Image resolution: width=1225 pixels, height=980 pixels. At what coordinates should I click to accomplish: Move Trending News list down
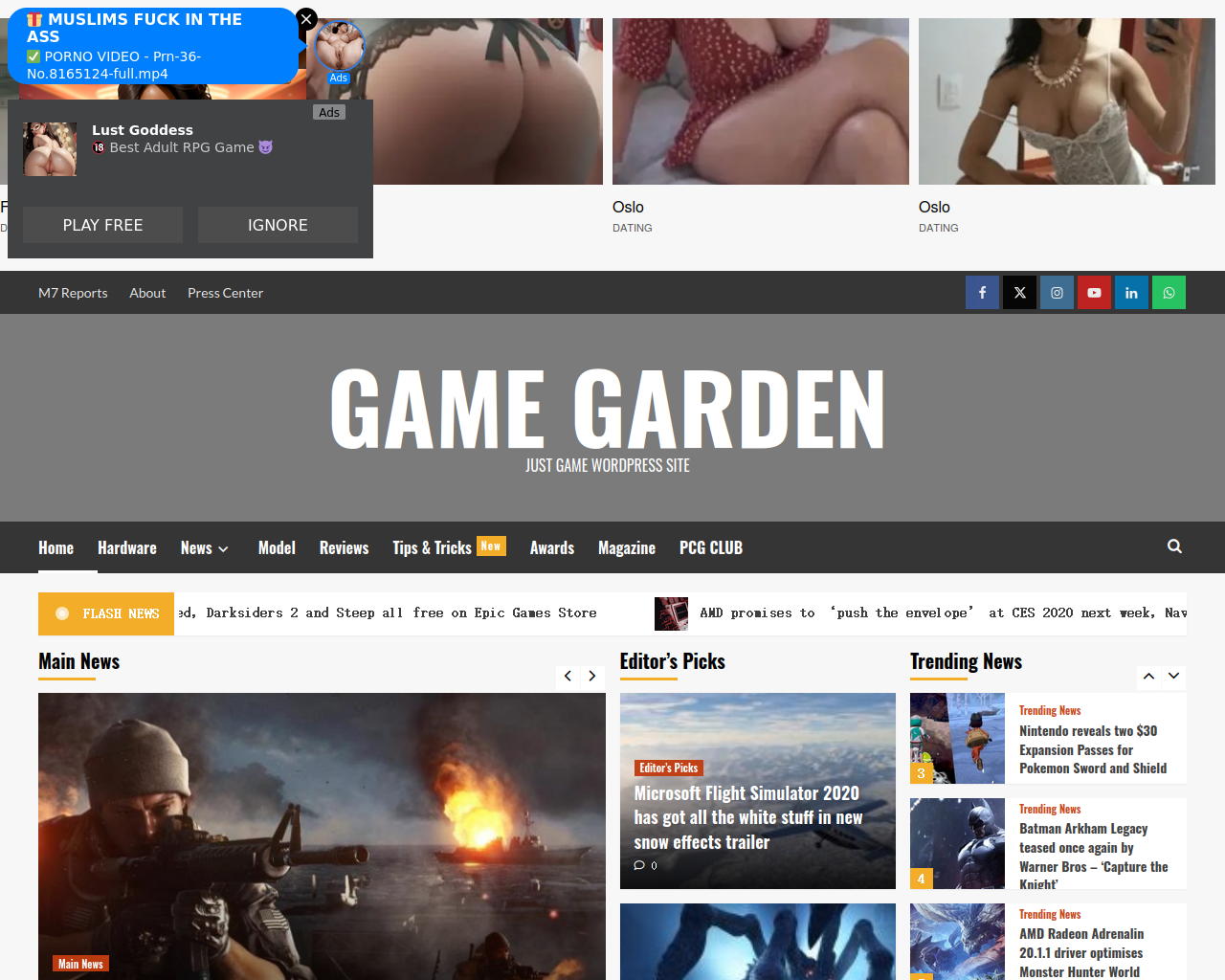1173,676
